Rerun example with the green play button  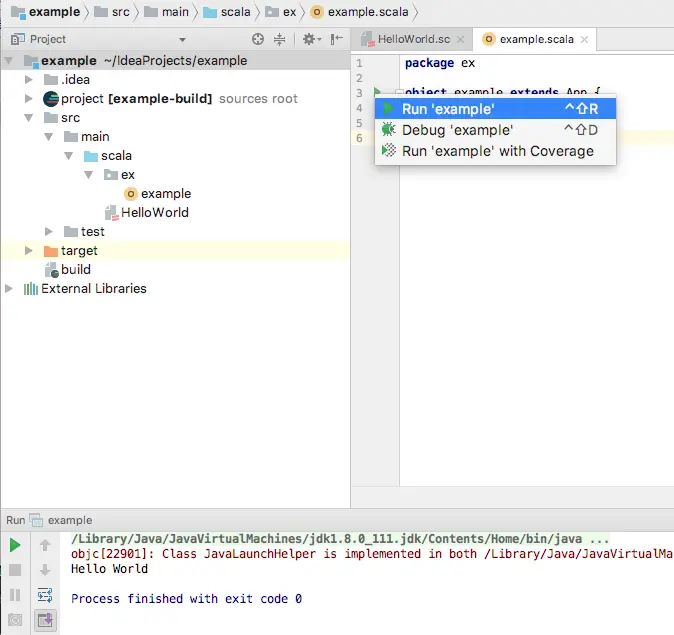click(15, 545)
